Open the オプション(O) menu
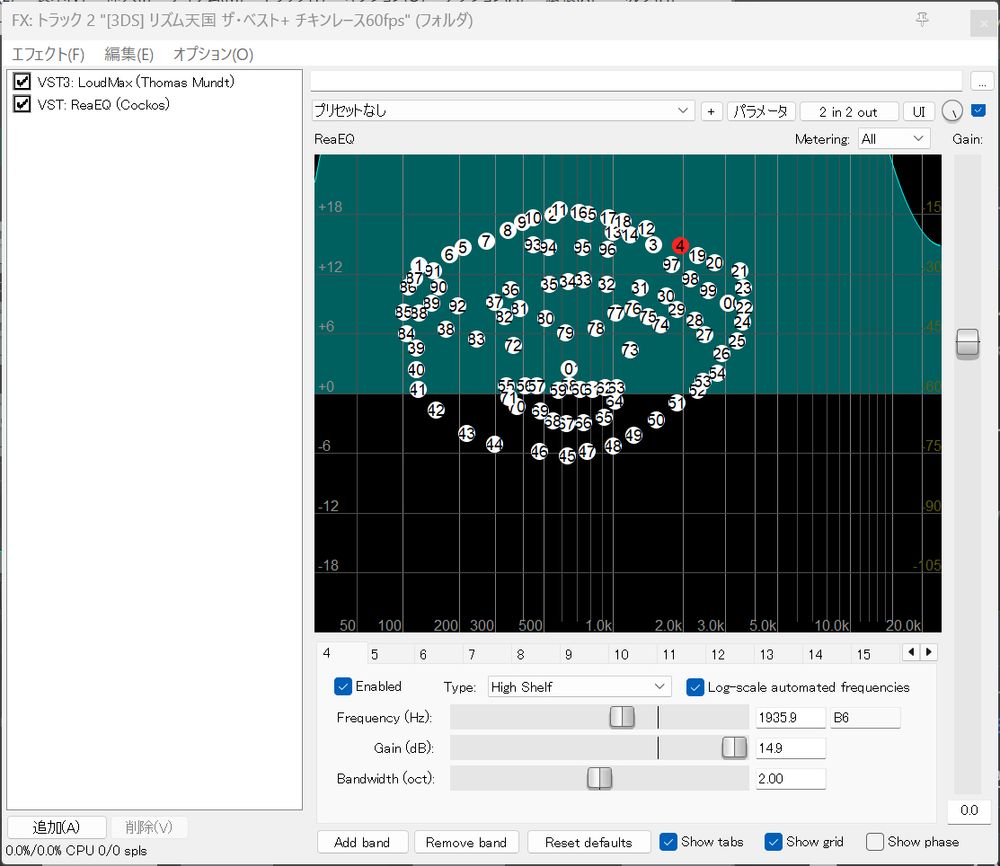This screenshot has width=1000, height=866. click(x=213, y=54)
